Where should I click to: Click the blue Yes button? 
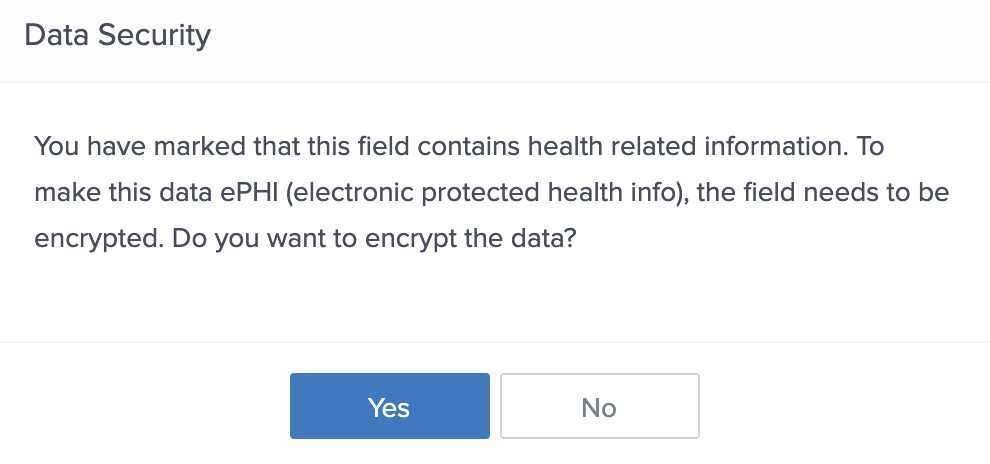(389, 406)
